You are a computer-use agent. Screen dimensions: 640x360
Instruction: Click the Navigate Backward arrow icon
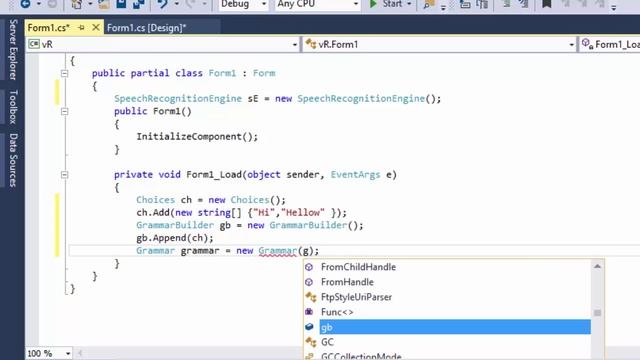[25, 4]
